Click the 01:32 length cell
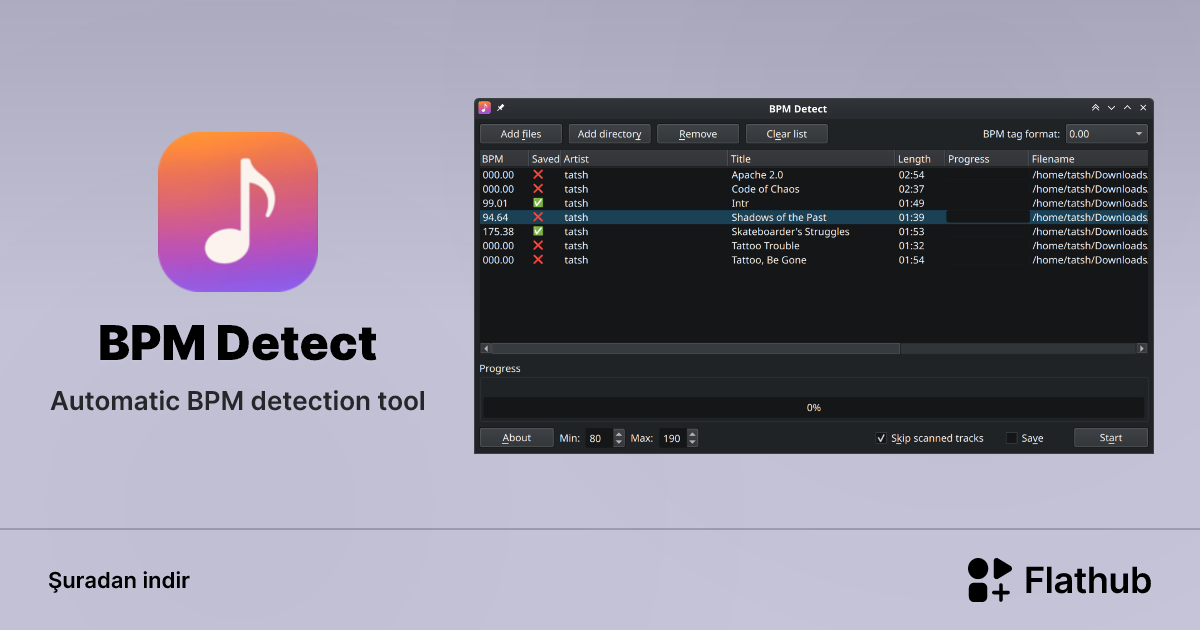Image resolution: width=1200 pixels, height=630 pixels. 911,245
